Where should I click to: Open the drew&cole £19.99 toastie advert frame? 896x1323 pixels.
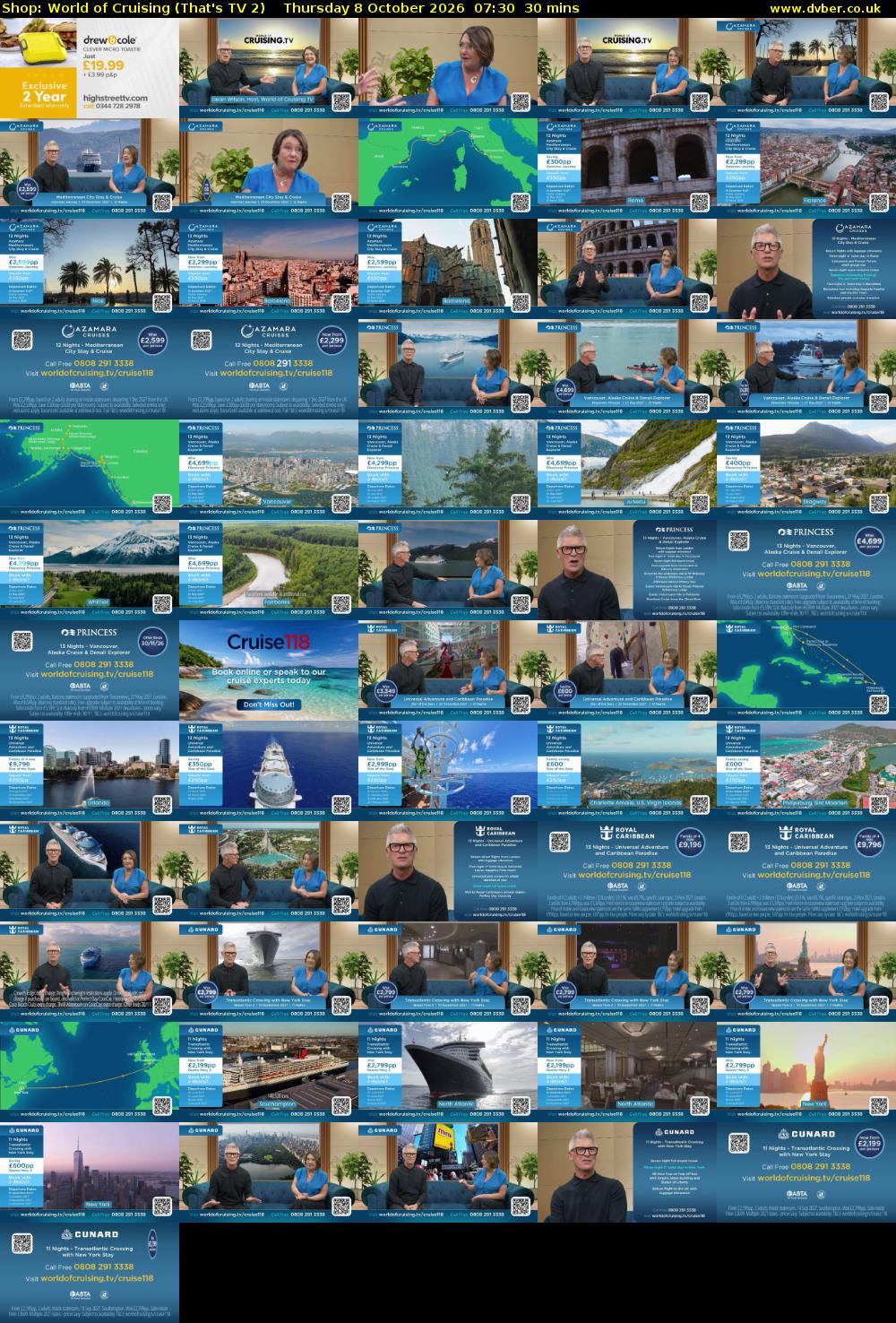pos(90,68)
